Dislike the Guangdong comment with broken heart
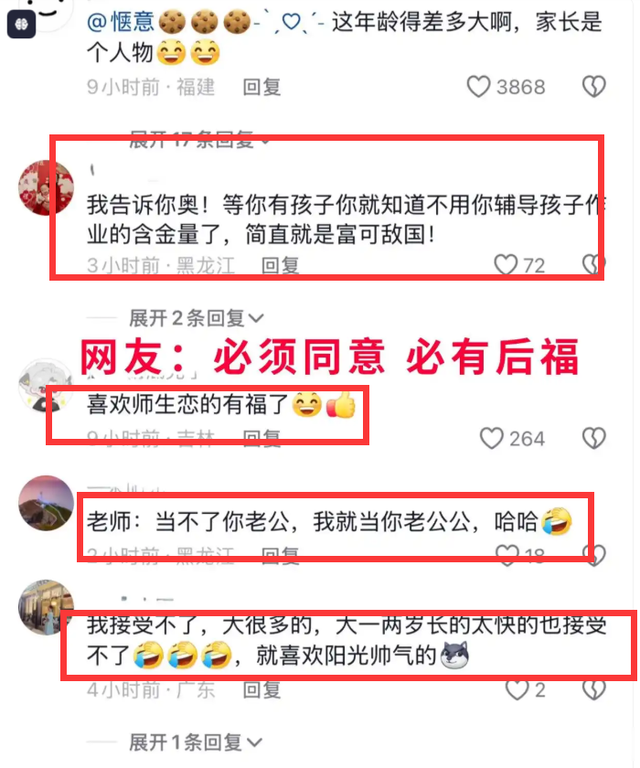Image resolution: width=640 pixels, height=768 pixels. [x=593, y=690]
